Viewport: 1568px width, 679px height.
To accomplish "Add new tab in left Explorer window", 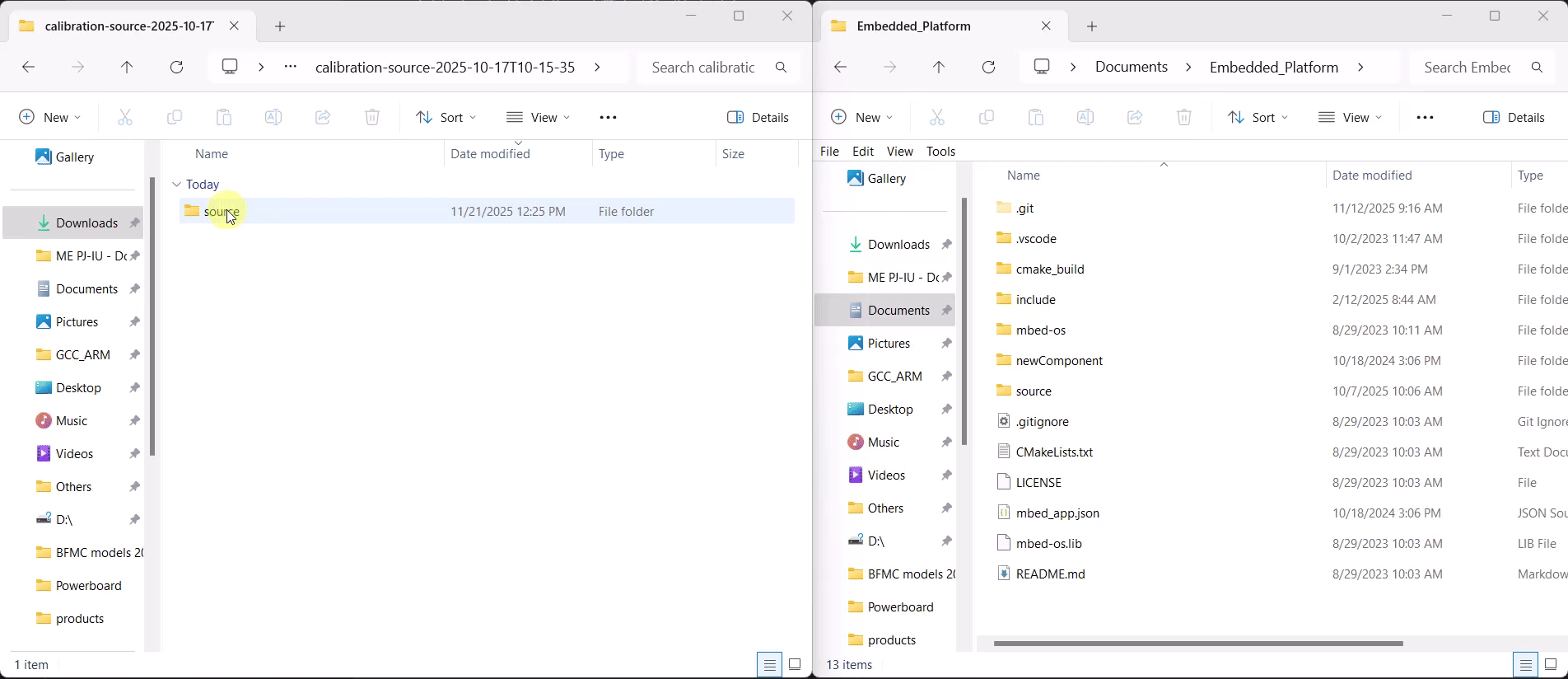I will [x=280, y=26].
